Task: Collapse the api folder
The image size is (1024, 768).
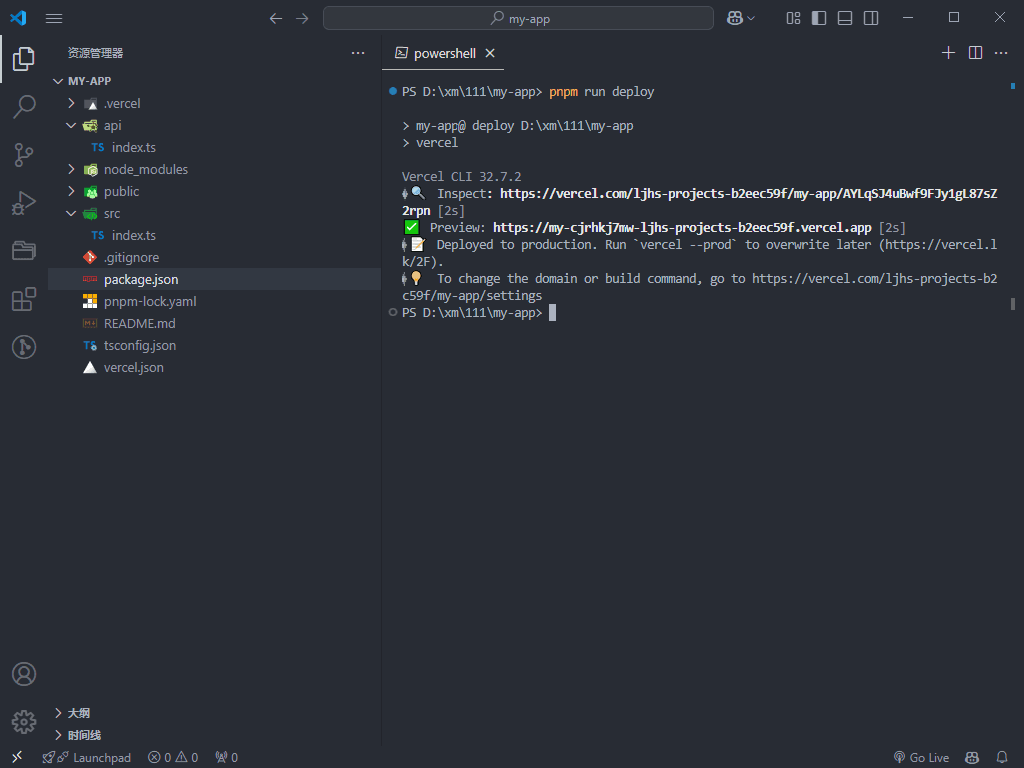Action: pos(214,125)
